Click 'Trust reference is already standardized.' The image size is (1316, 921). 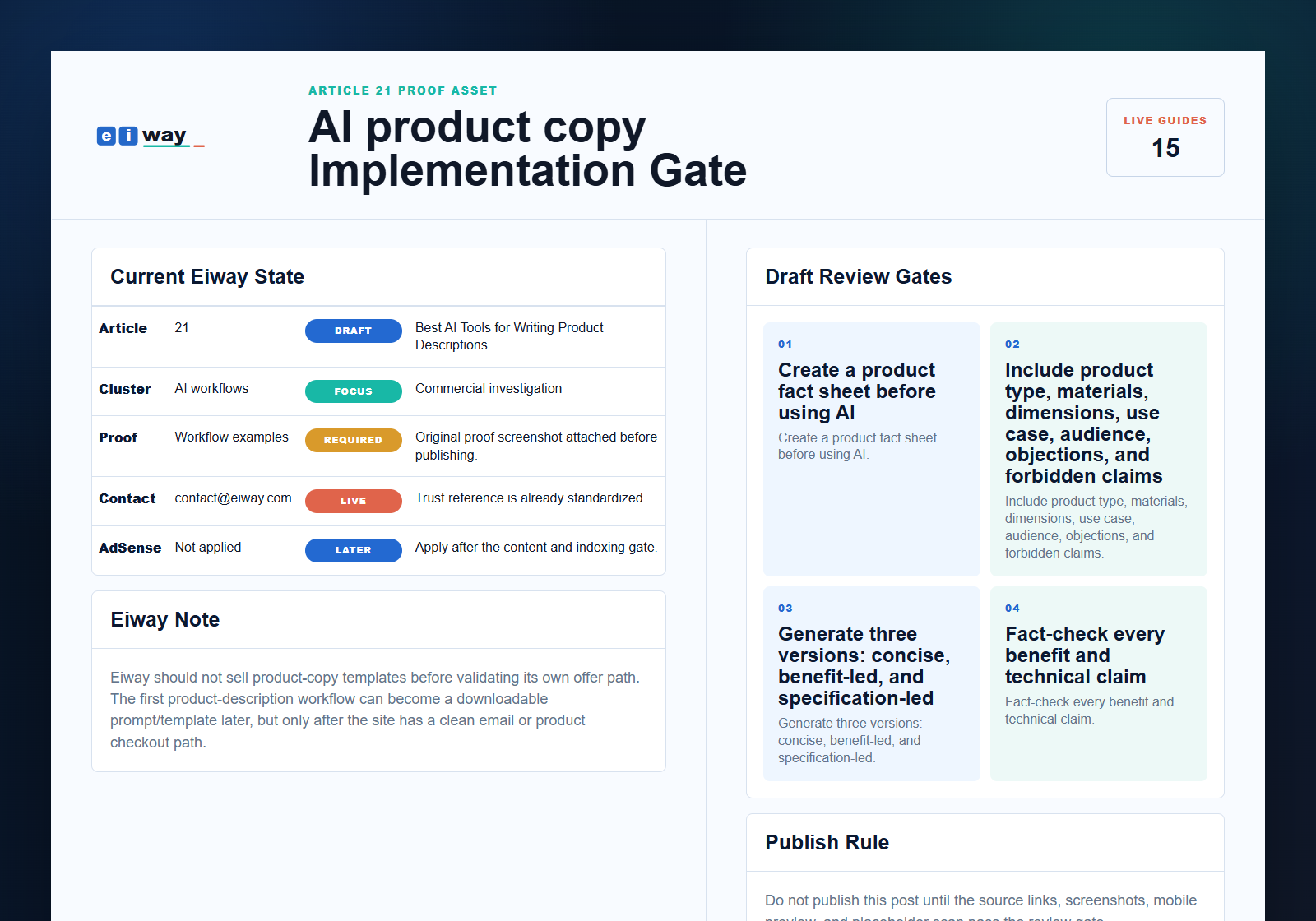click(x=531, y=498)
